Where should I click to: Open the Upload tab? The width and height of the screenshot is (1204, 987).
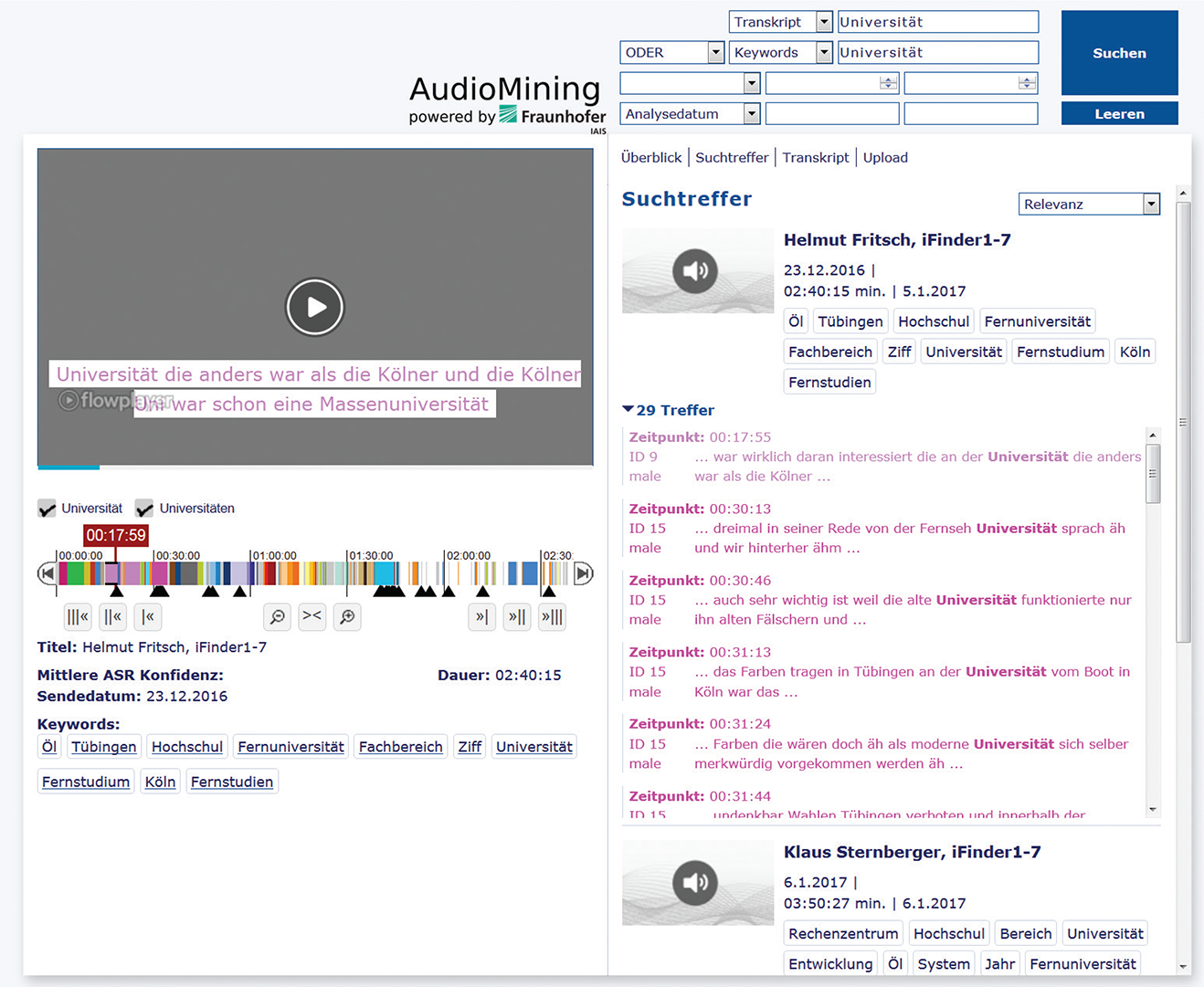tap(885, 157)
